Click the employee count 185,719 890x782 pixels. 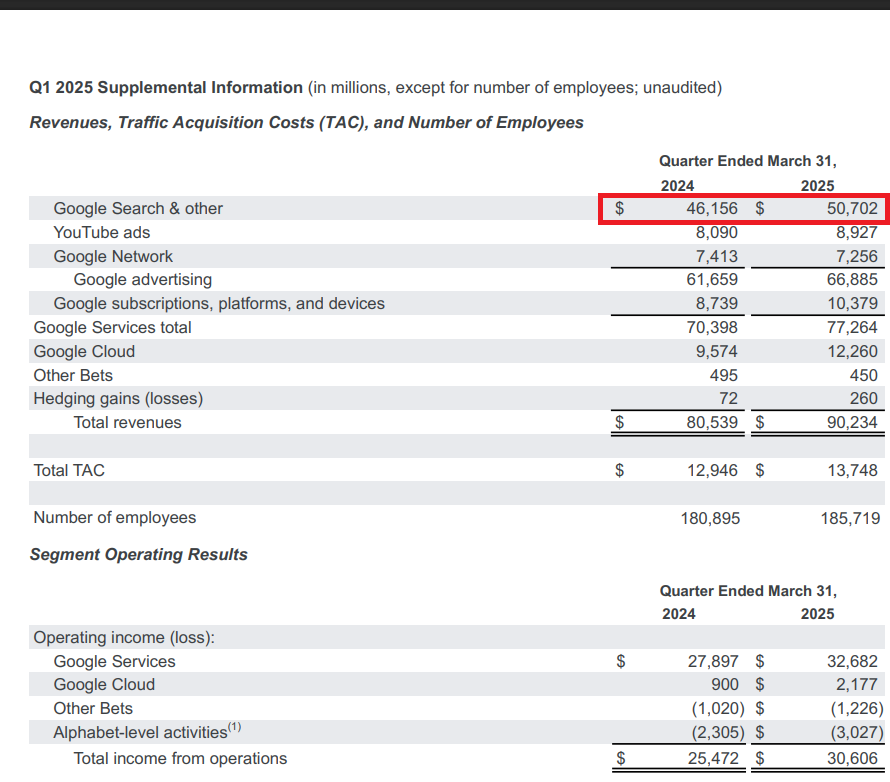(x=850, y=518)
